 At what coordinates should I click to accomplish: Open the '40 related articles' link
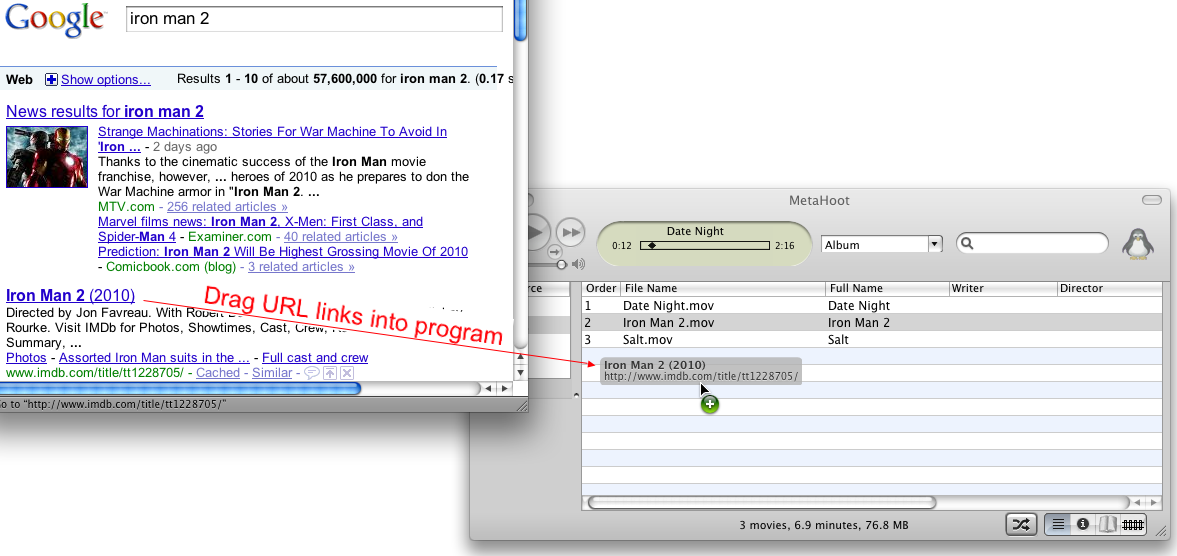(x=341, y=236)
